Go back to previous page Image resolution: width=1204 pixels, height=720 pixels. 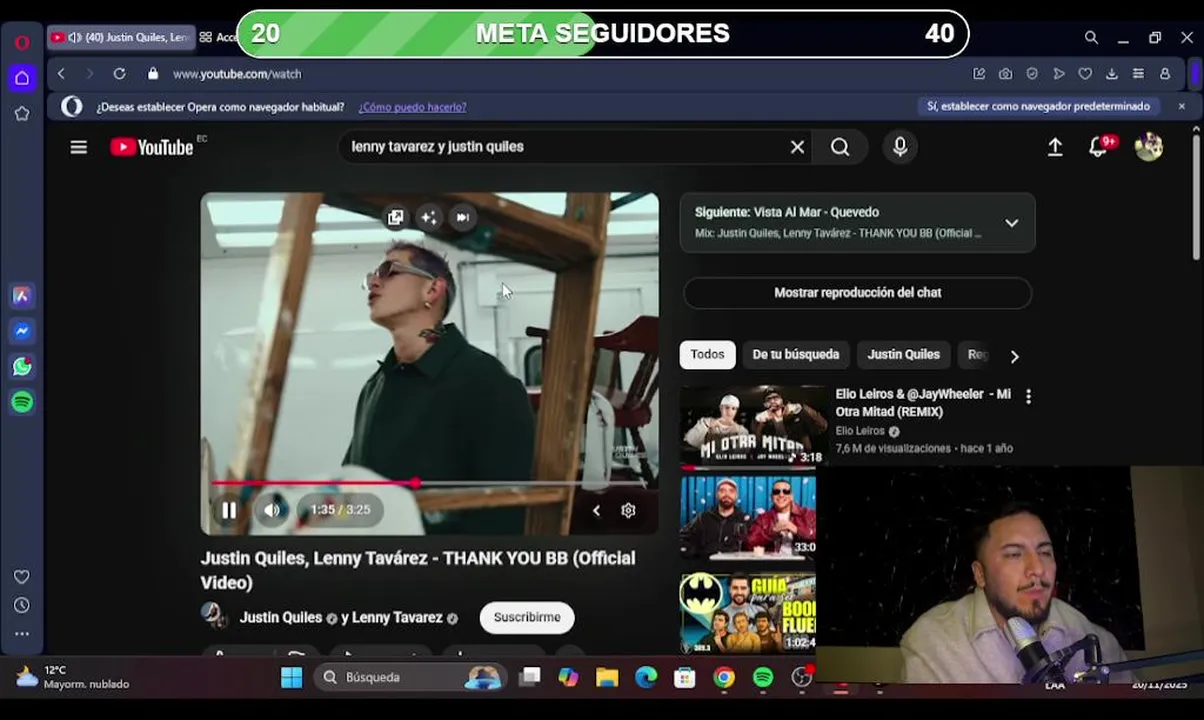coord(61,74)
